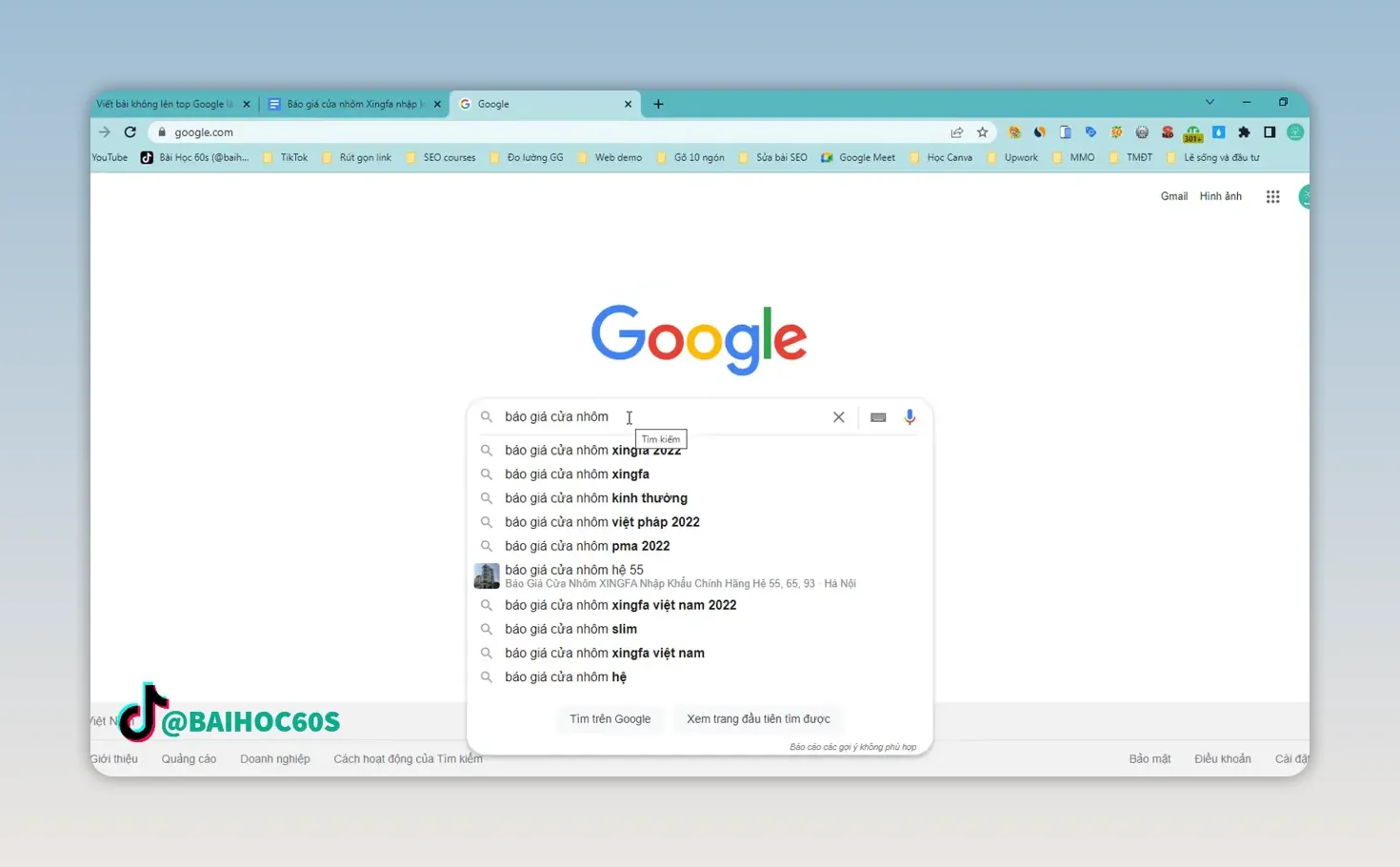This screenshot has width=1400, height=867.
Task: Click the grey gear extension icon
Action: 1142,132
